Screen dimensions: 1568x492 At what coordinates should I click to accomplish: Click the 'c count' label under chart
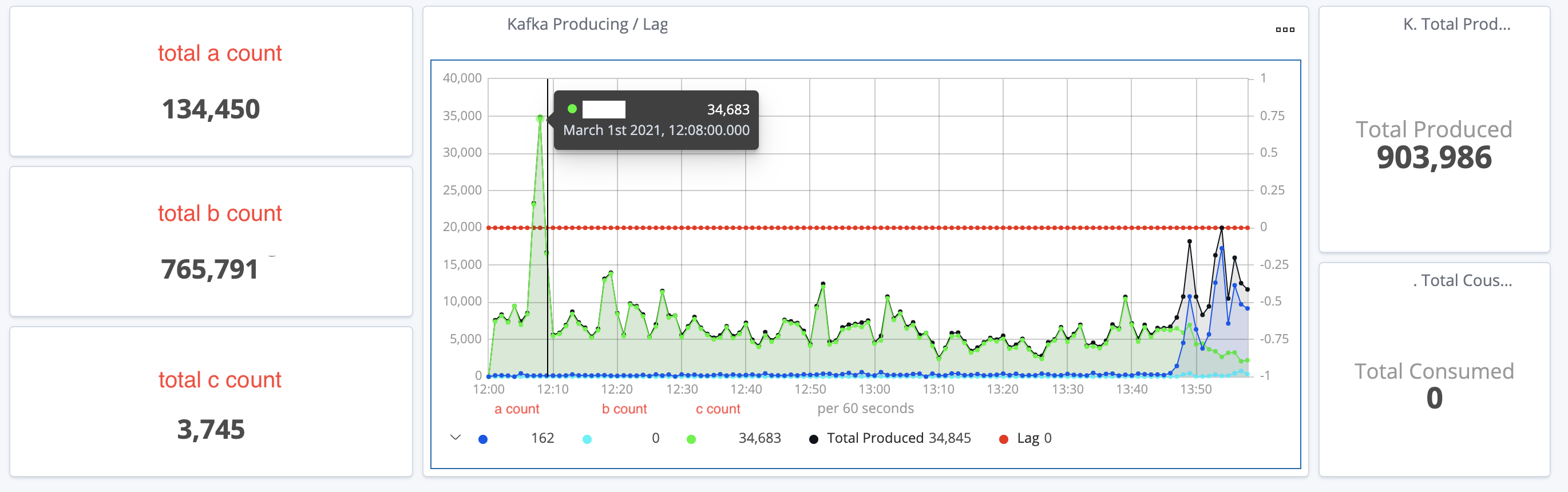(718, 408)
